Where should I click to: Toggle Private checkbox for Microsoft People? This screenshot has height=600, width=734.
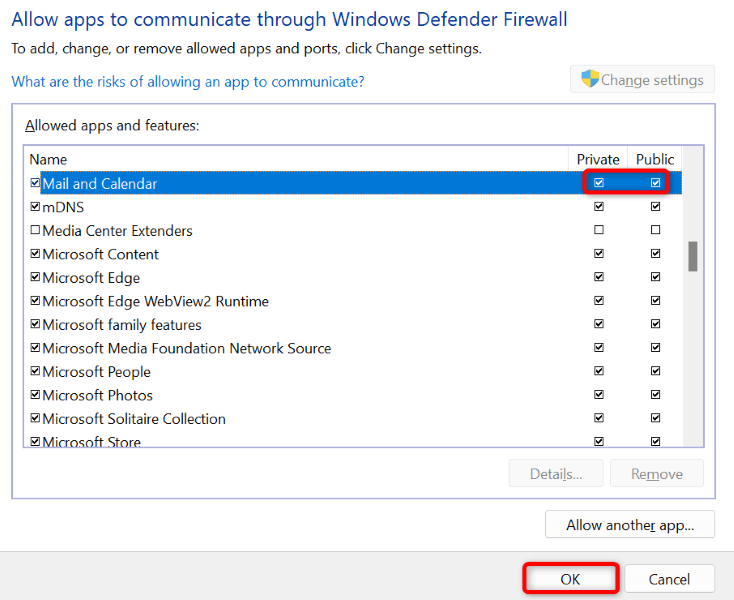[x=599, y=371]
